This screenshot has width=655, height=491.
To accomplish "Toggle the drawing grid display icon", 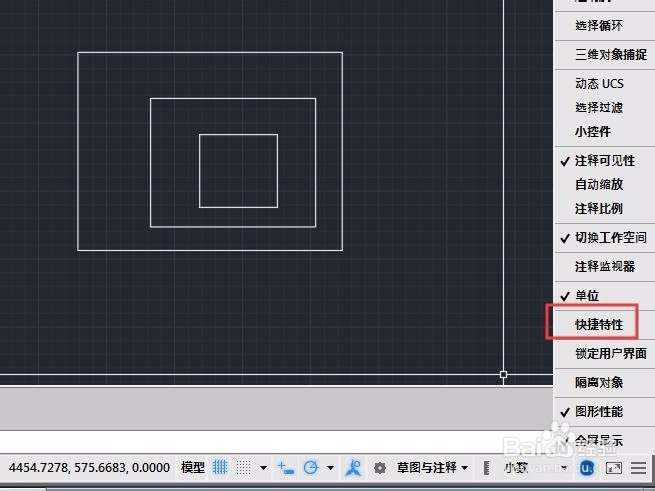I will click(x=219, y=467).
